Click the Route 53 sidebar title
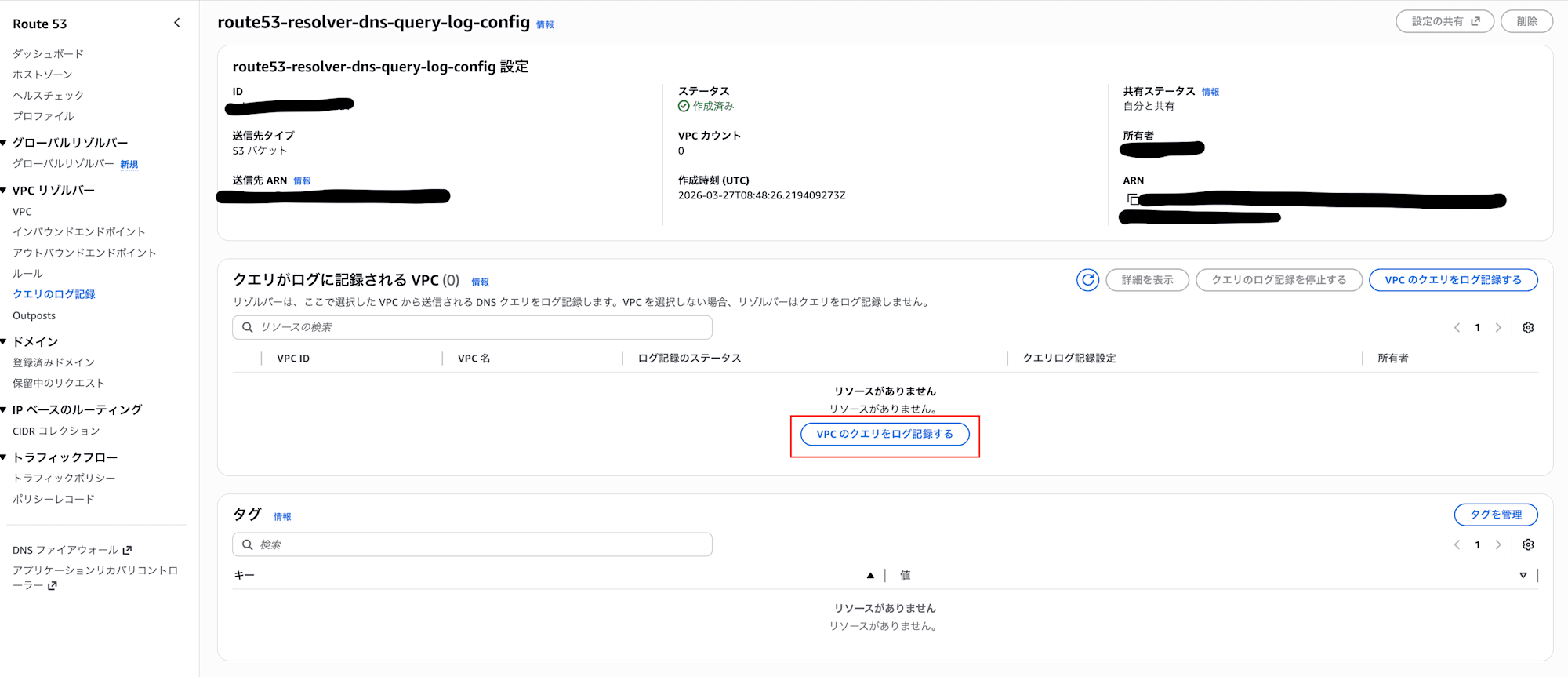This screenshot has width=1568, height=677. [40, 24]
